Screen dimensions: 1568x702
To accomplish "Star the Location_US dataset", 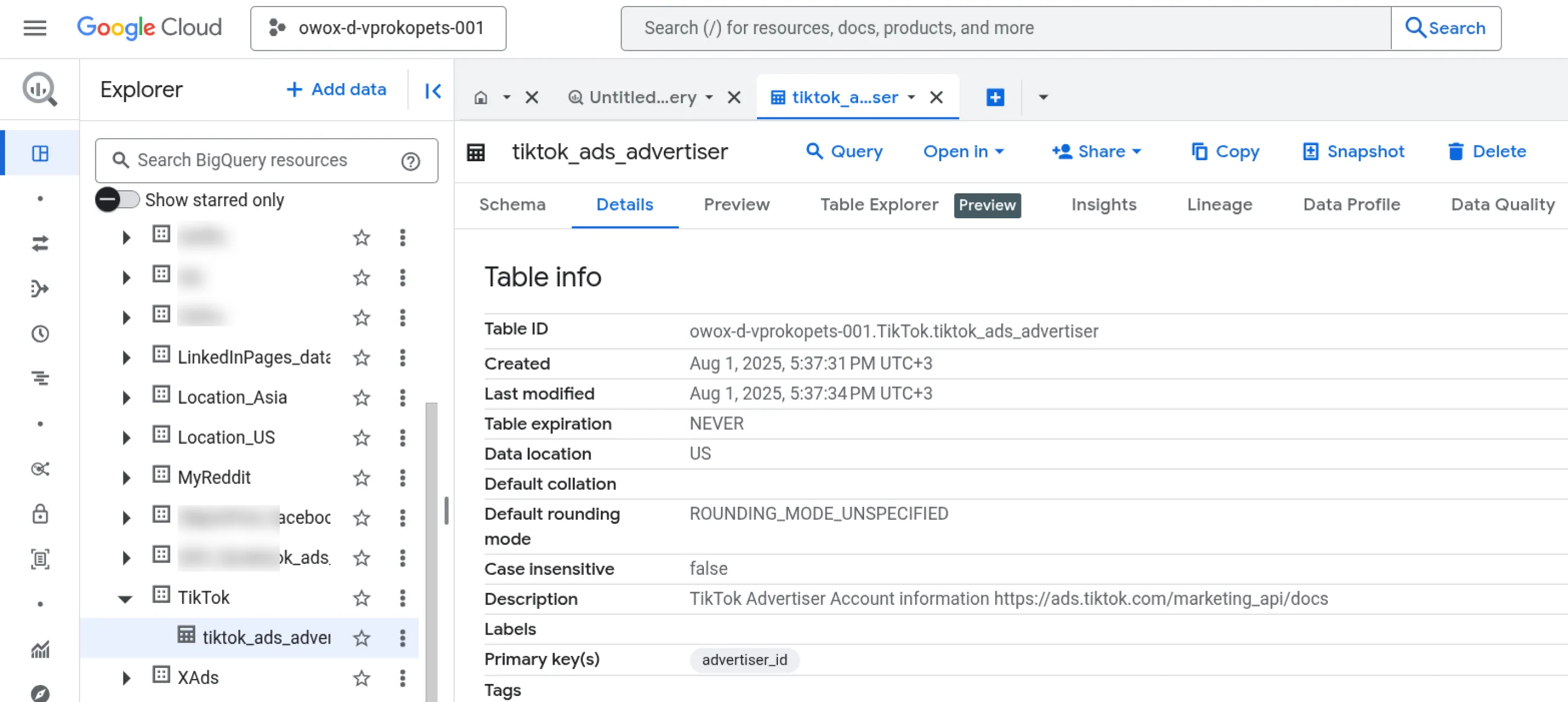I will (361, 438).
